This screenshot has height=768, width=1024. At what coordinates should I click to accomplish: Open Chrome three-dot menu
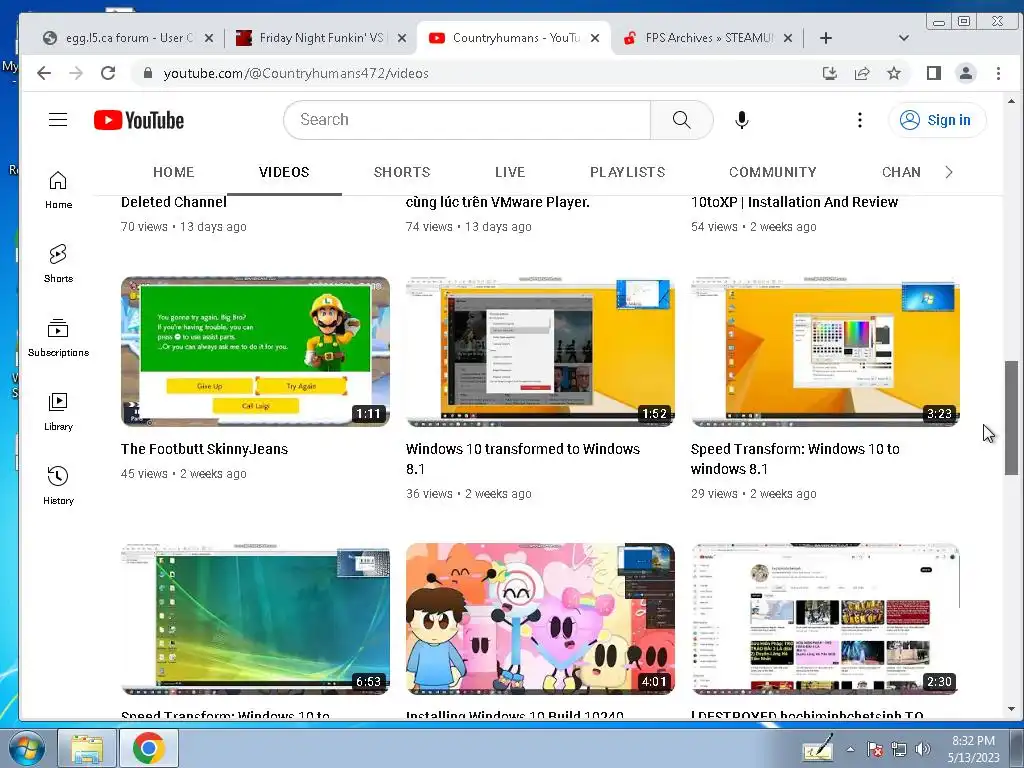tap(998, 73)
